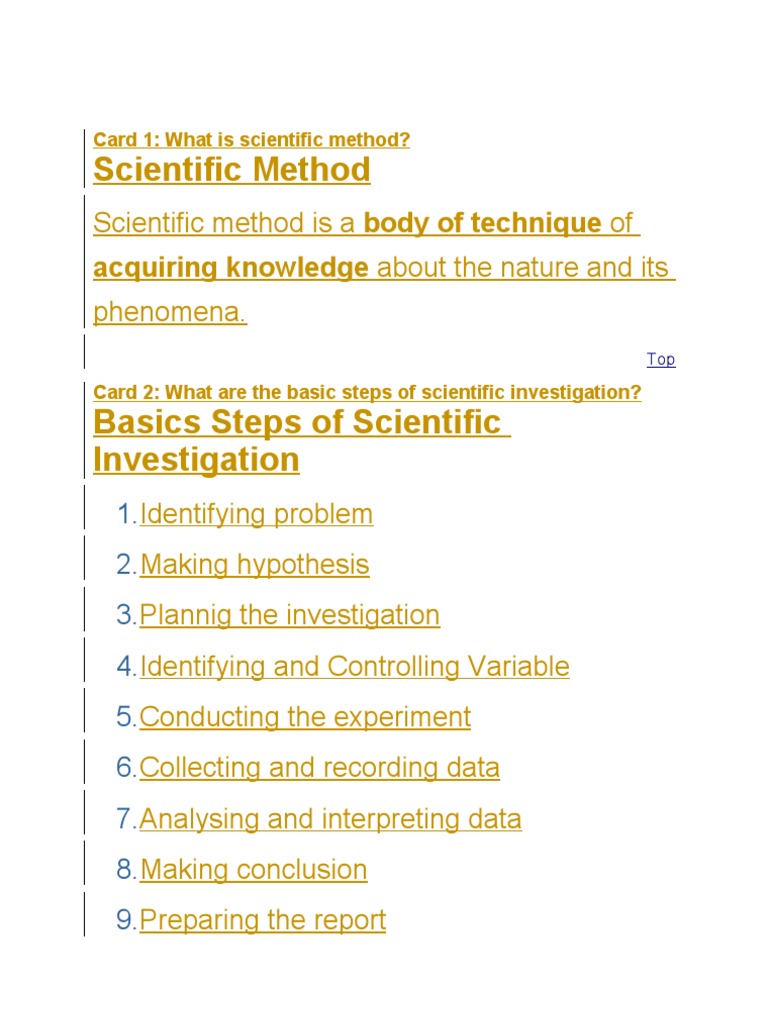The image size is (768, 1024).
Task: Click the 'Basics Steps of Scientific Investigation' heading
Action: point(297,422)
